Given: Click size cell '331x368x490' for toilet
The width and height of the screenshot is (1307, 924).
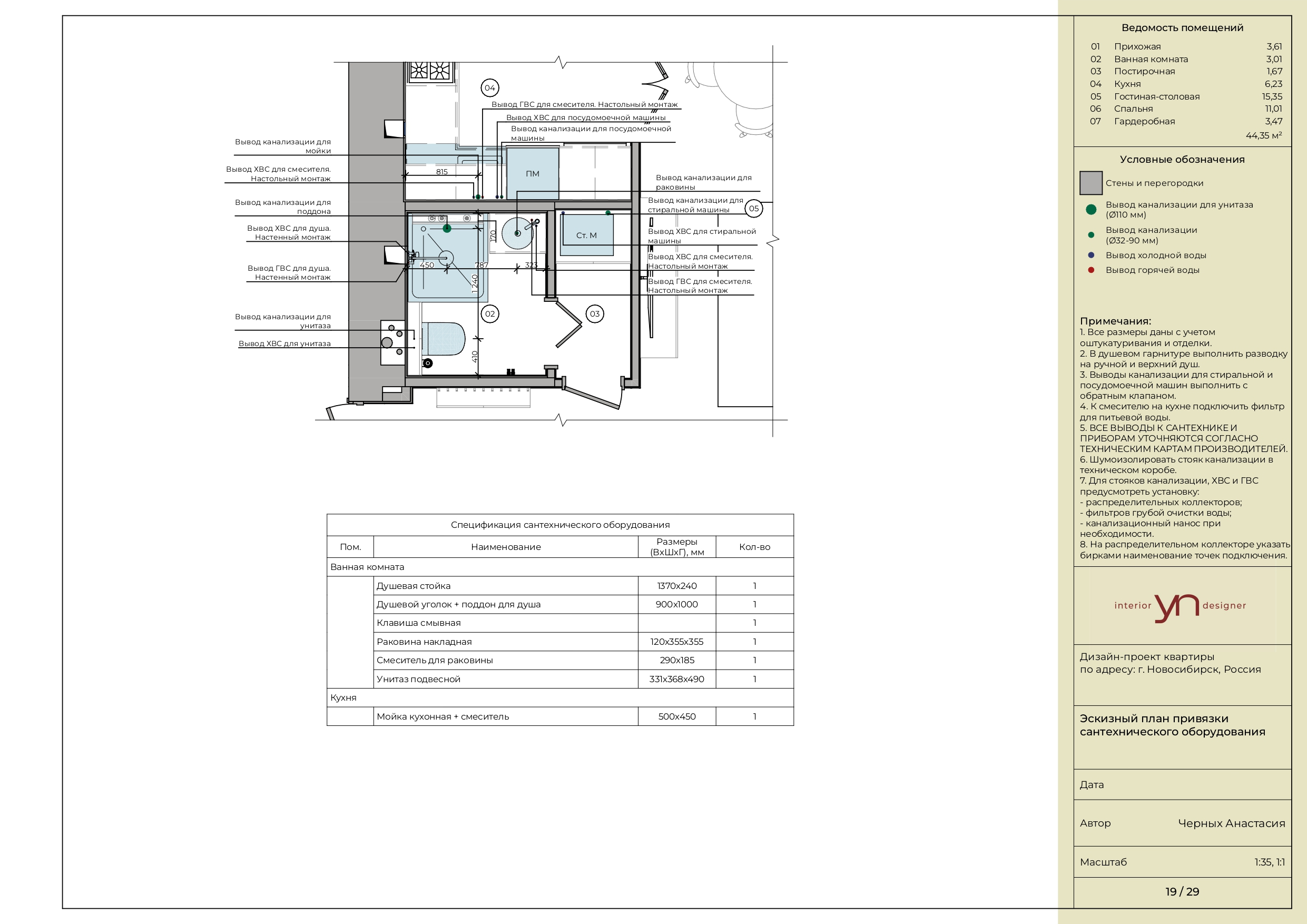Looking at the screenshot, I should tap(677, 679).
